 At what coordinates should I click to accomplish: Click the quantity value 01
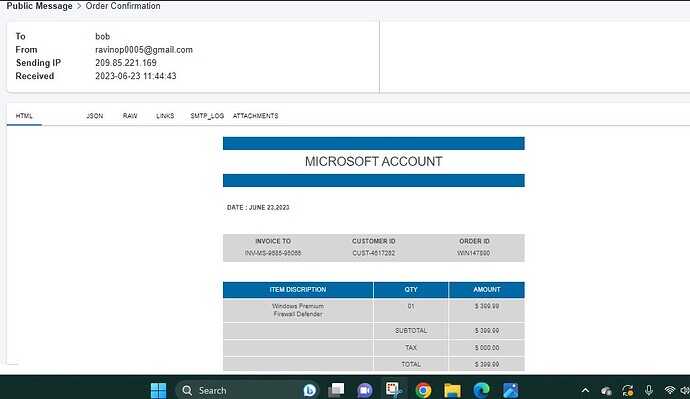411,306
